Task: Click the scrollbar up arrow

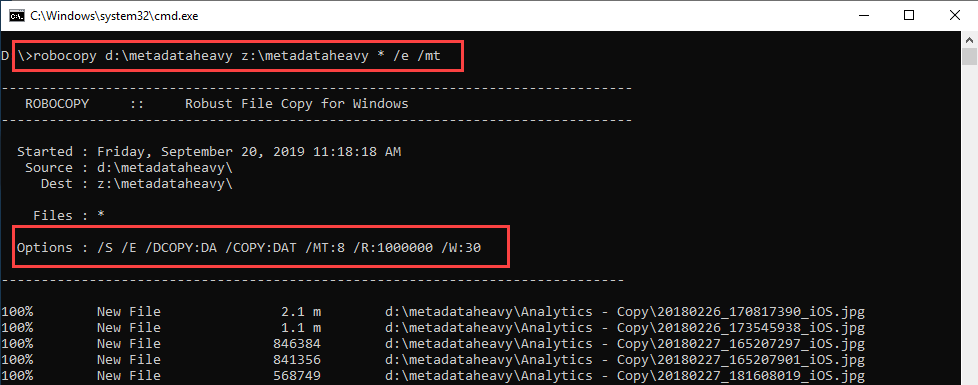Action: click(969, 39)
